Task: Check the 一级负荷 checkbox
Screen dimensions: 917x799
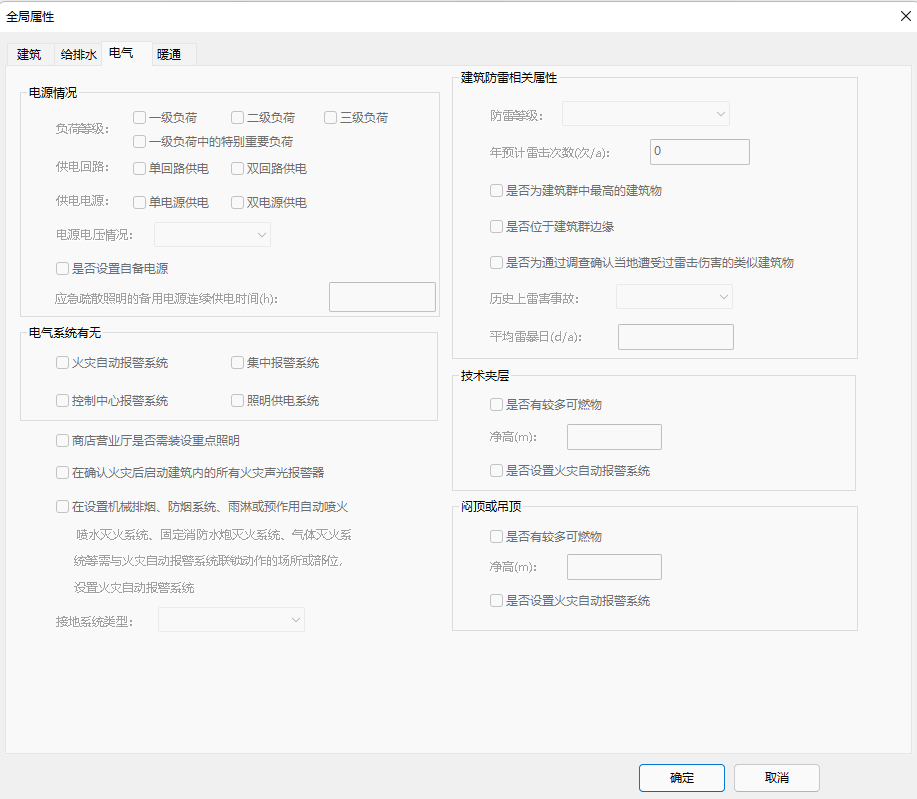Action: 140,118
